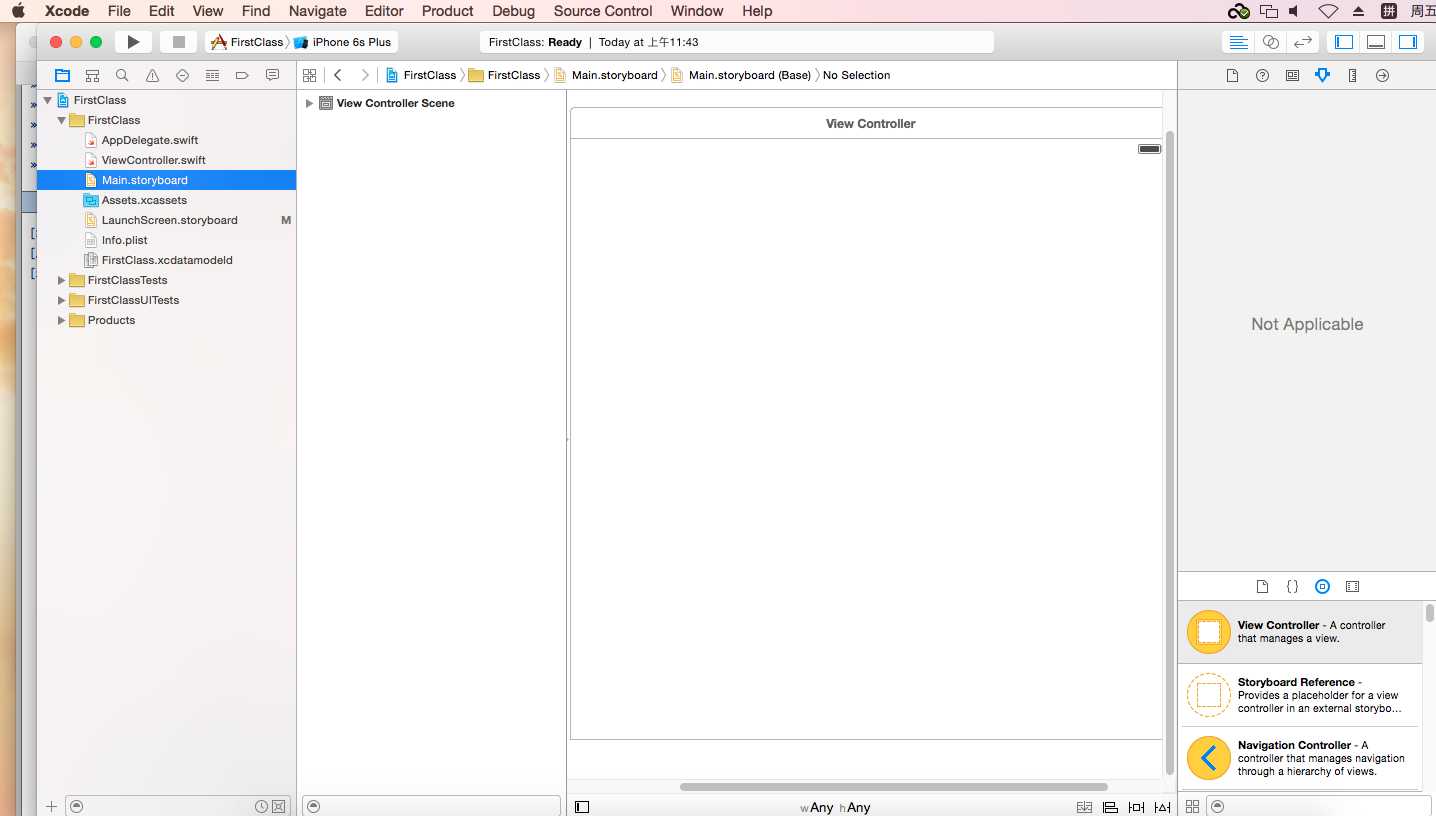
Task: Open the Source Control menu
Action: pos(603,11)
